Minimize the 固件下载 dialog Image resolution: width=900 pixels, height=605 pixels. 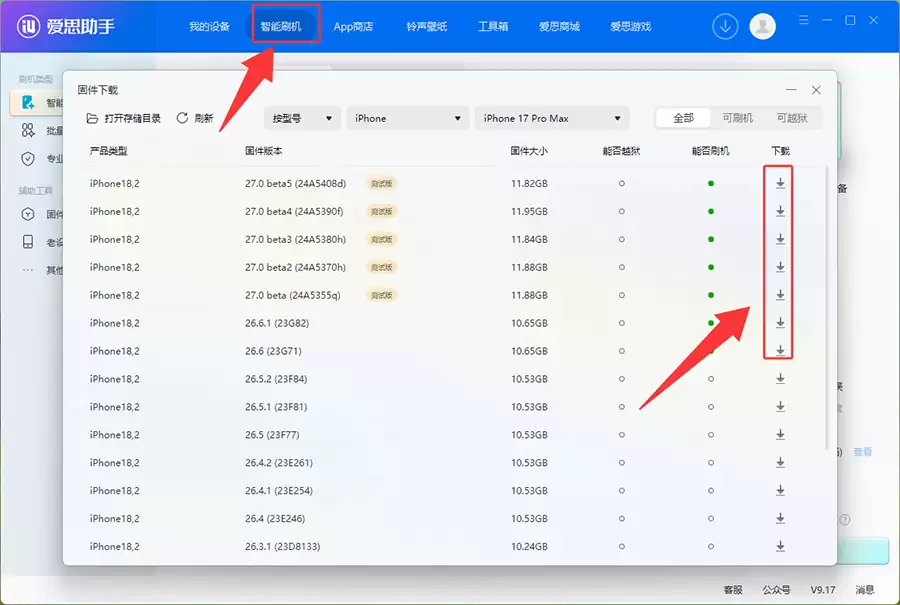pyautogui.click(x=792, y=90)
